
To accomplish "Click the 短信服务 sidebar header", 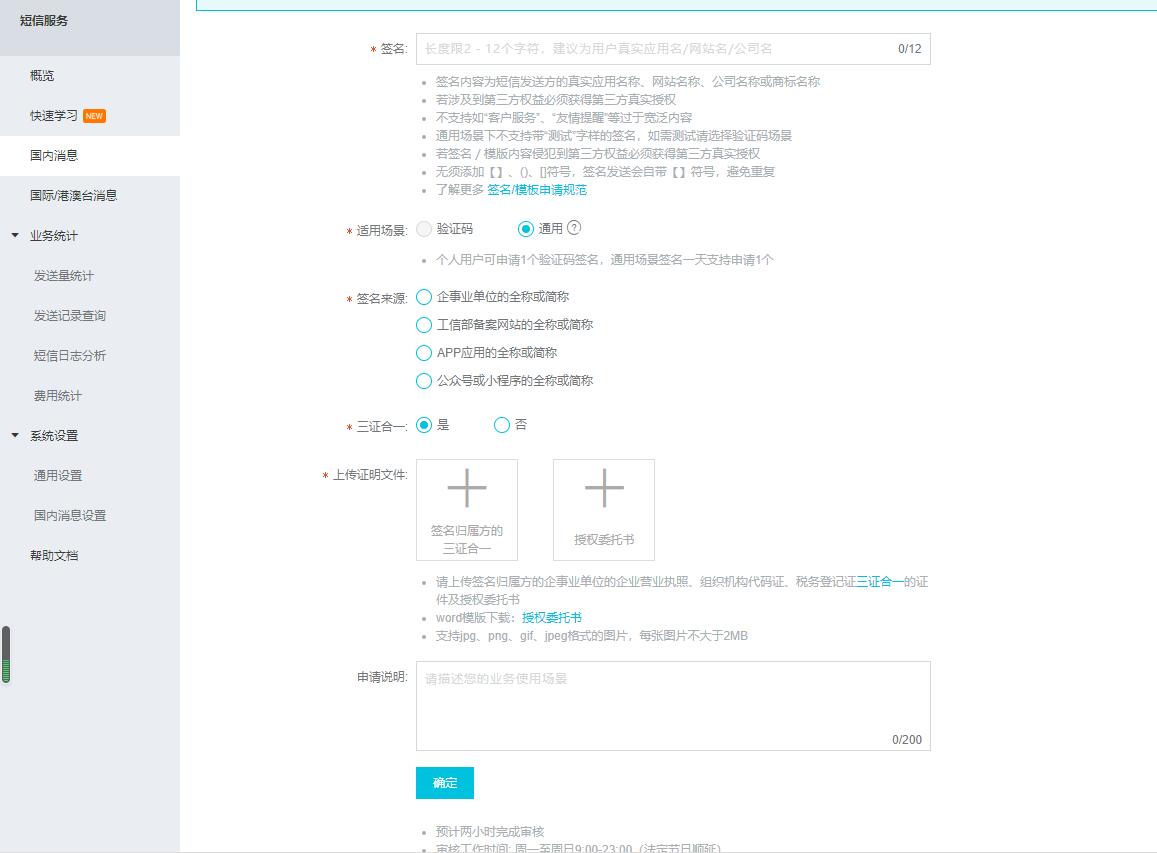I will coord(44,21).
